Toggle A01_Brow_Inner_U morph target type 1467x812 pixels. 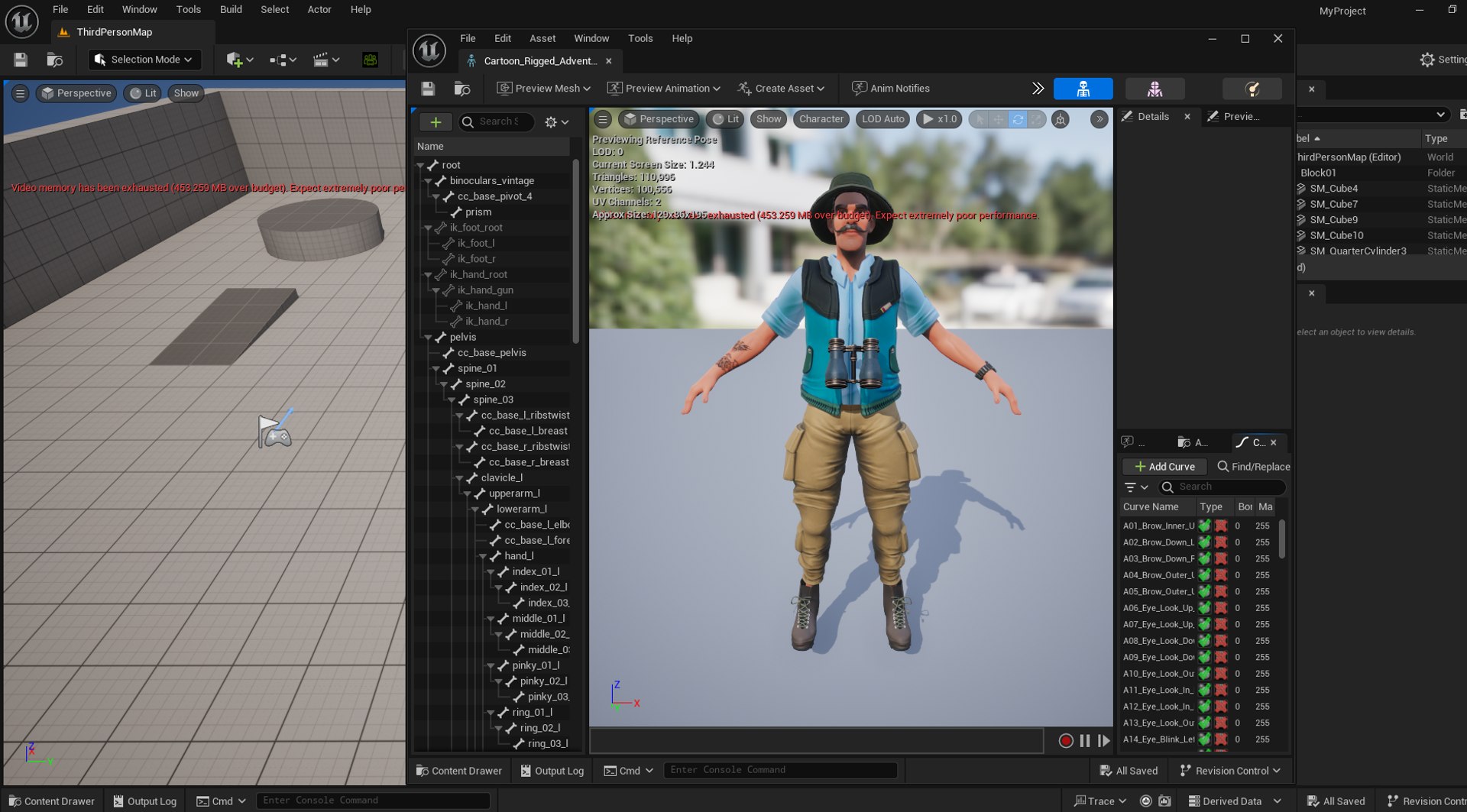(1204, 526)
